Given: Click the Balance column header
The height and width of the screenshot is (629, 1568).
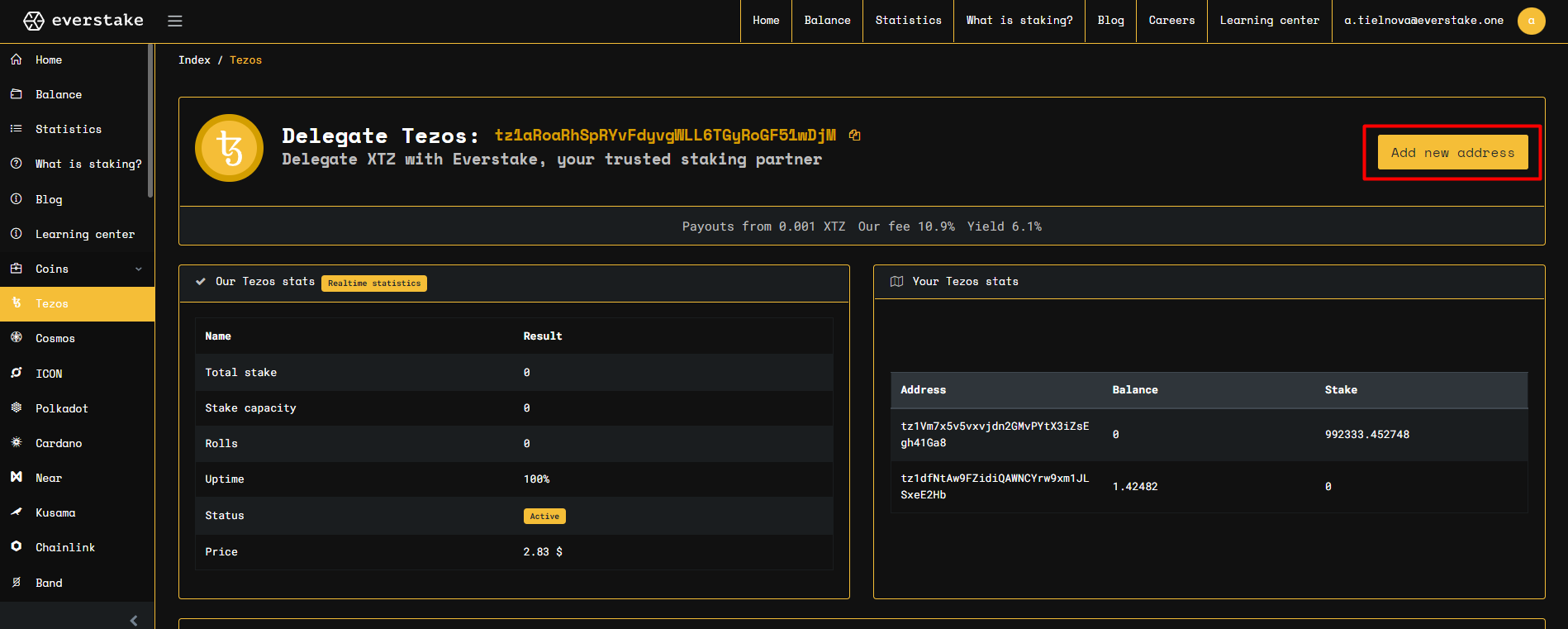Looking at the screenshot, I should click(x=1135, y=390).
